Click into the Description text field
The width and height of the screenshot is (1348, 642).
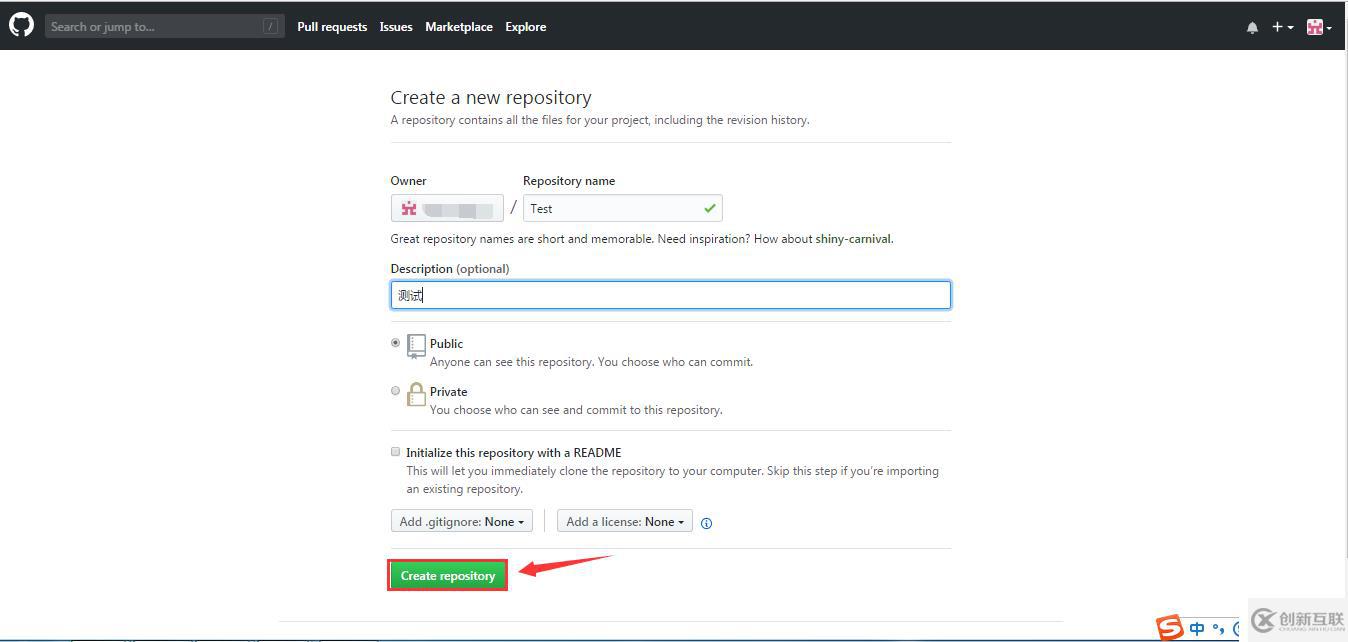pos(670,295)
